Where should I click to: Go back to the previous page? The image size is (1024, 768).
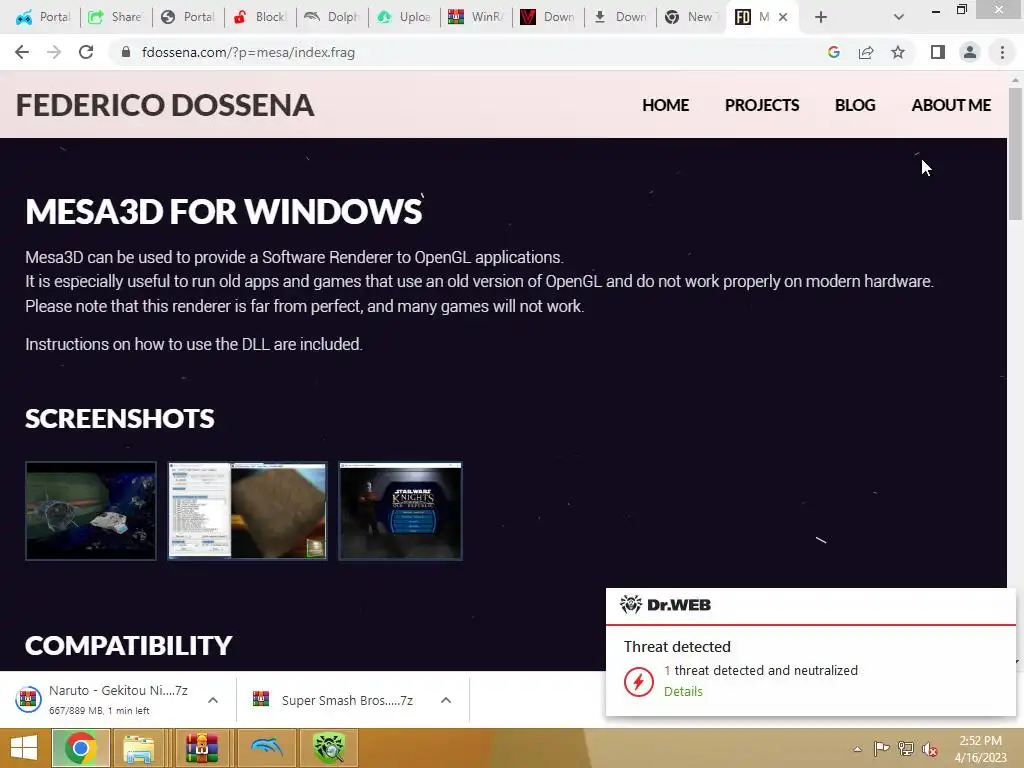tap(22, 52)
